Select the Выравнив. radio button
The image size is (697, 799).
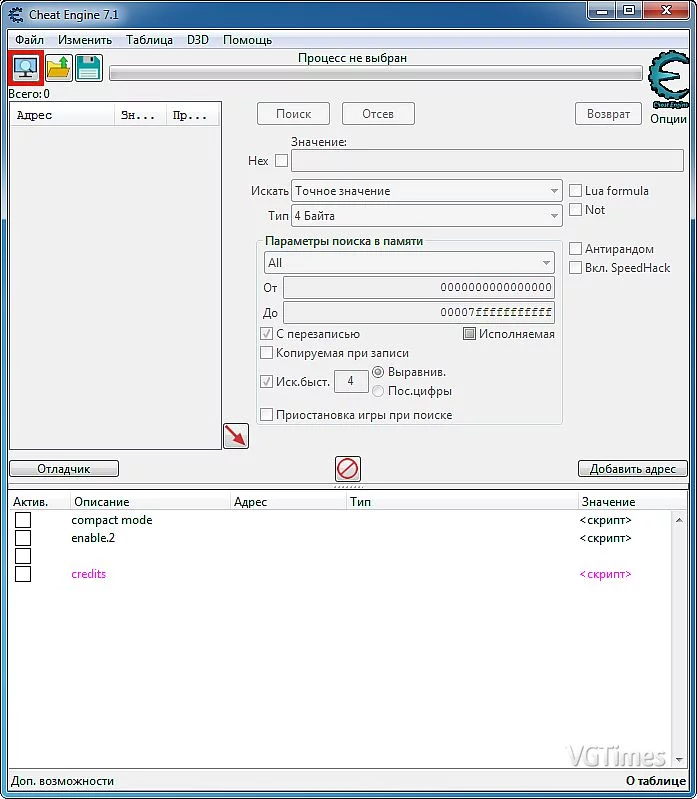tap(378, 372)
